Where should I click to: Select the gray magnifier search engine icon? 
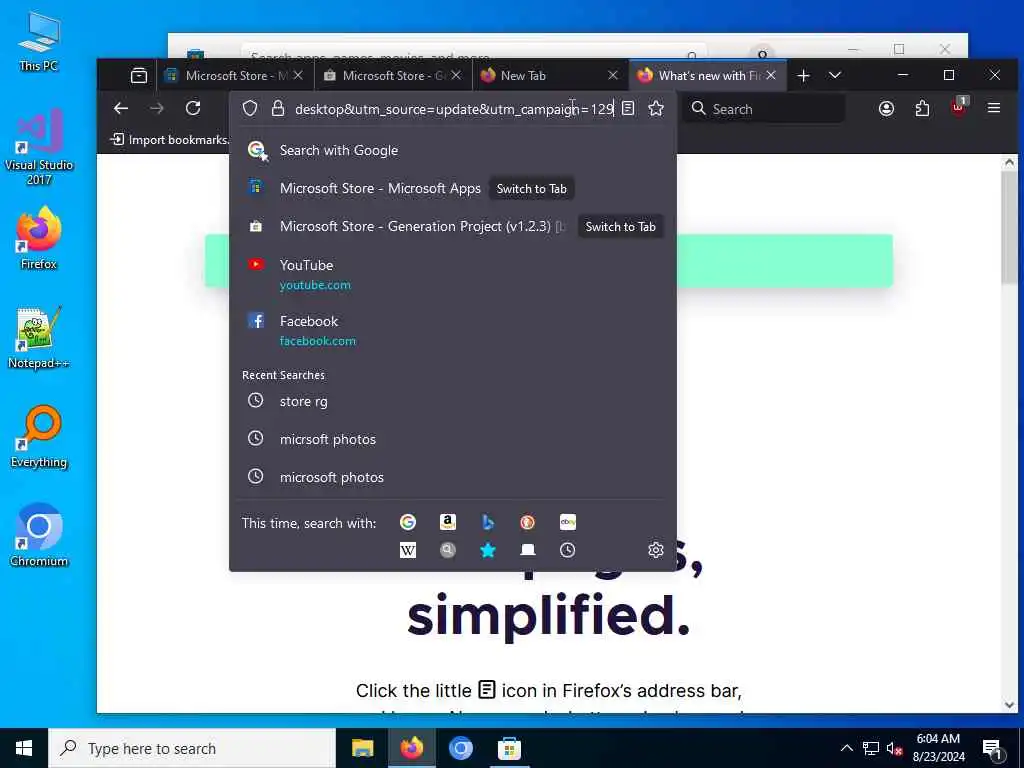coord(447,550)
